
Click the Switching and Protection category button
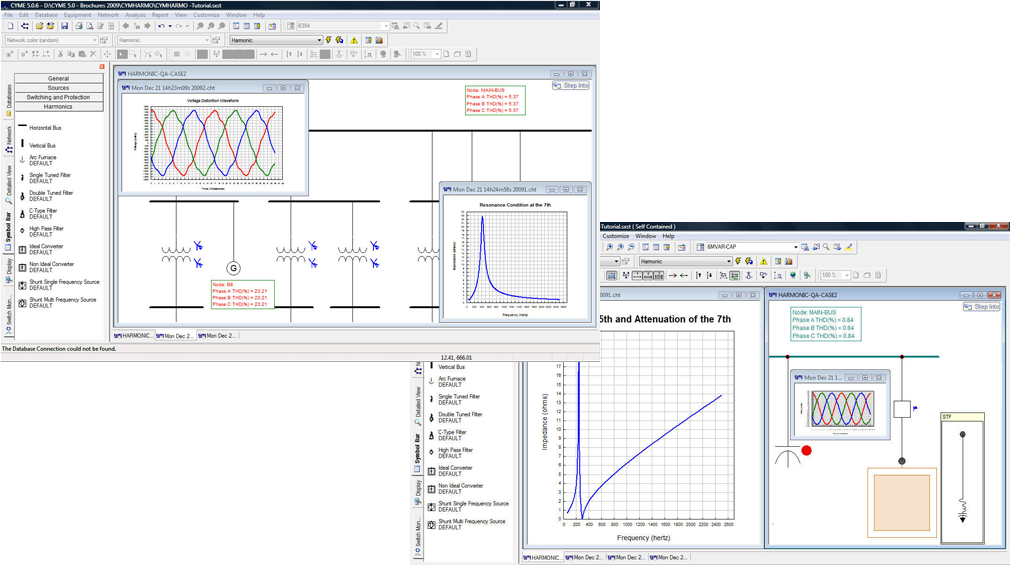coord(58,97)
